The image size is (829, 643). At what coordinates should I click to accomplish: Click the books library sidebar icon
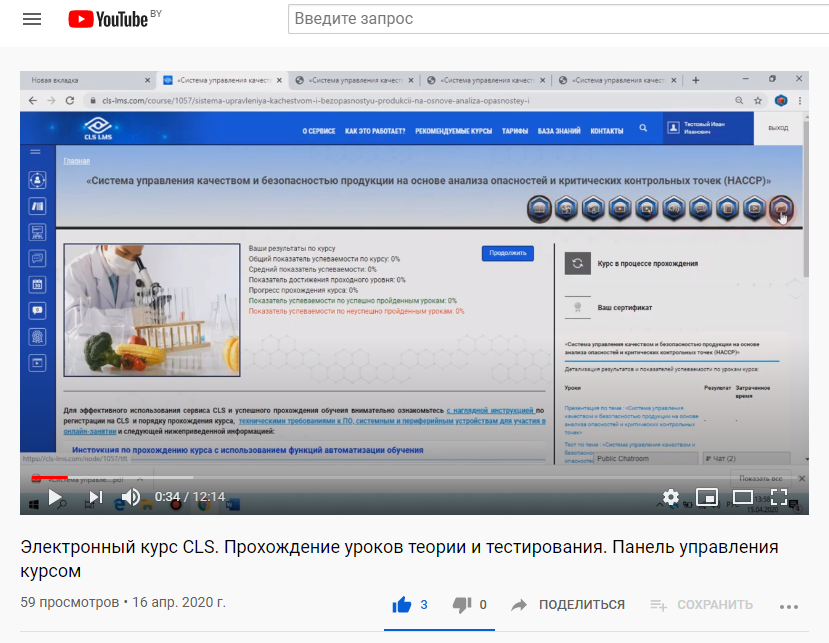(37, 206)
